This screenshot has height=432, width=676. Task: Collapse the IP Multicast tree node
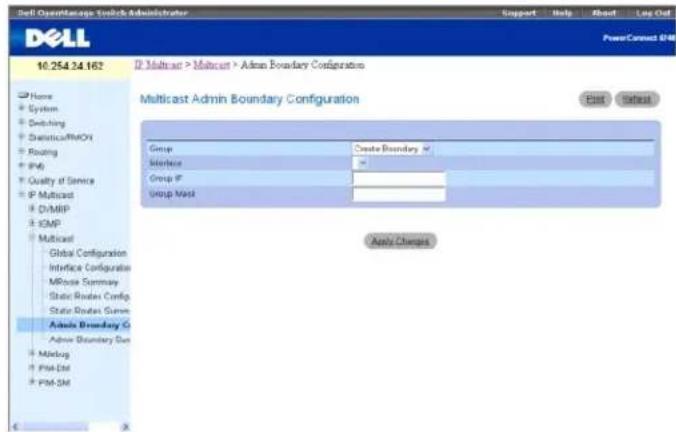coord(21,195)
